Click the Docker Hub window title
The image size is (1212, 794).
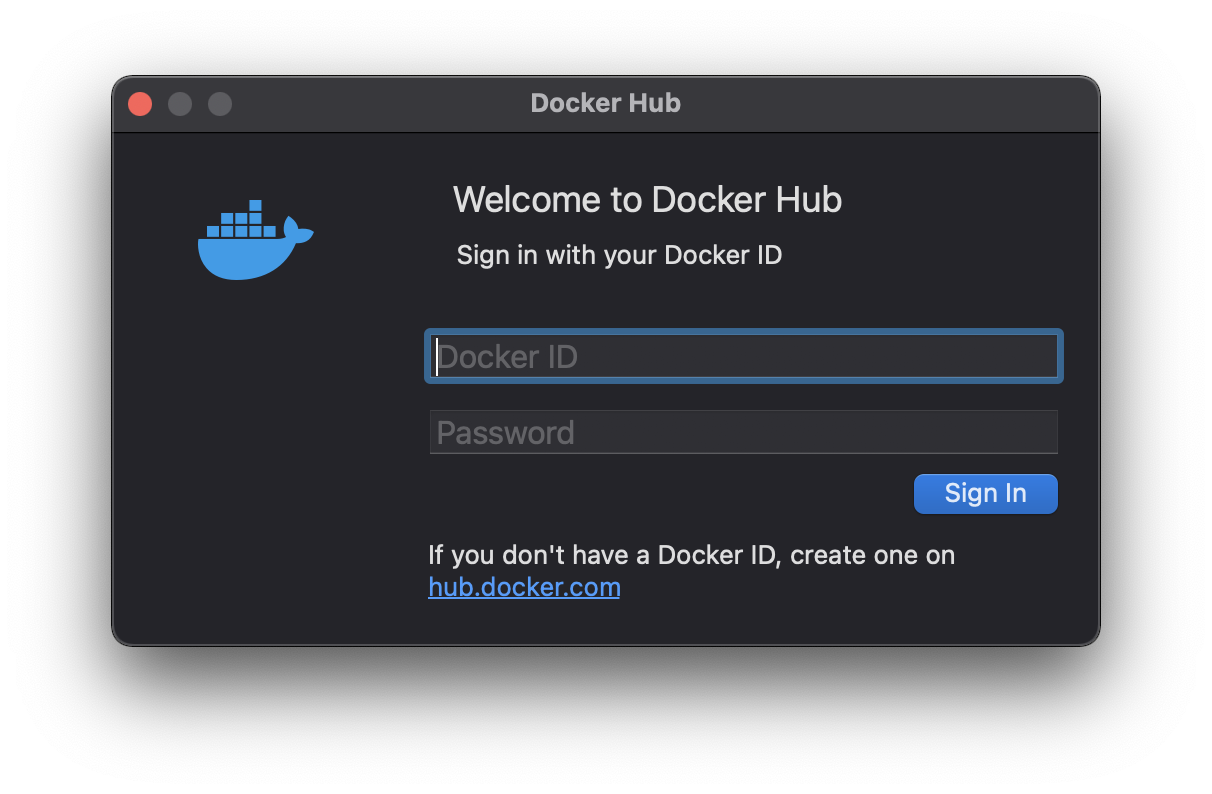tap(606, 103)
